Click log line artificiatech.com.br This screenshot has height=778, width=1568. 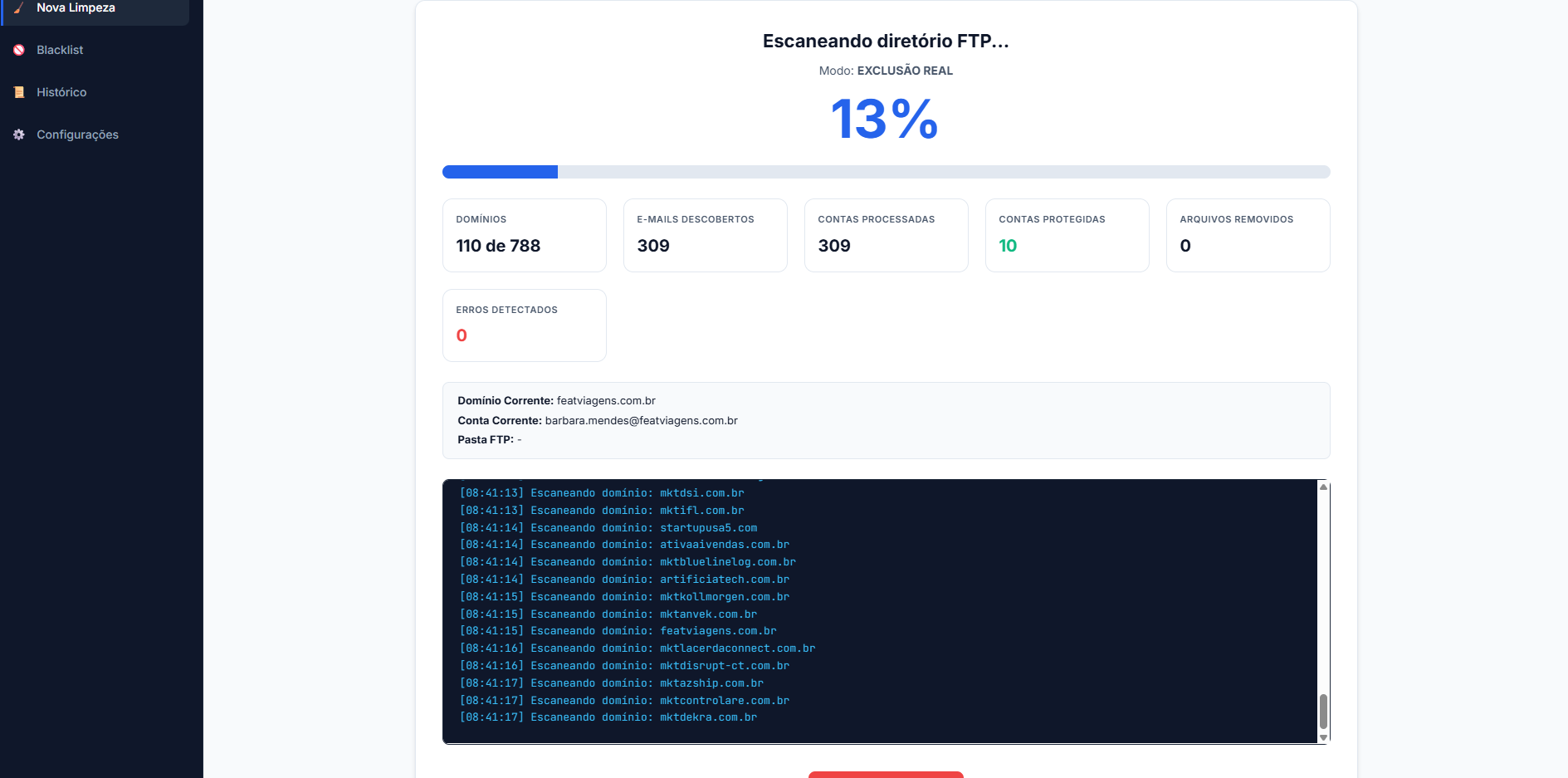(x=624, y=580)
